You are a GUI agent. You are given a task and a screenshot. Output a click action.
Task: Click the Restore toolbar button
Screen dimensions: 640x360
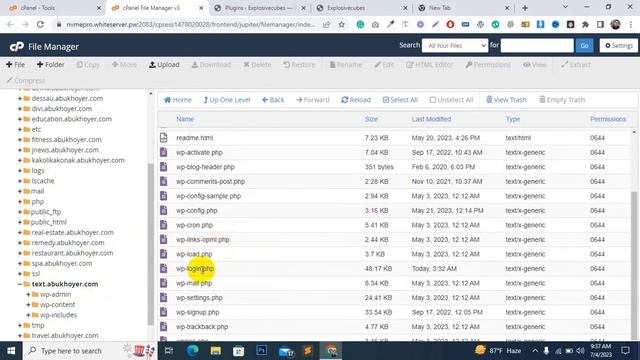click(299, 64)
